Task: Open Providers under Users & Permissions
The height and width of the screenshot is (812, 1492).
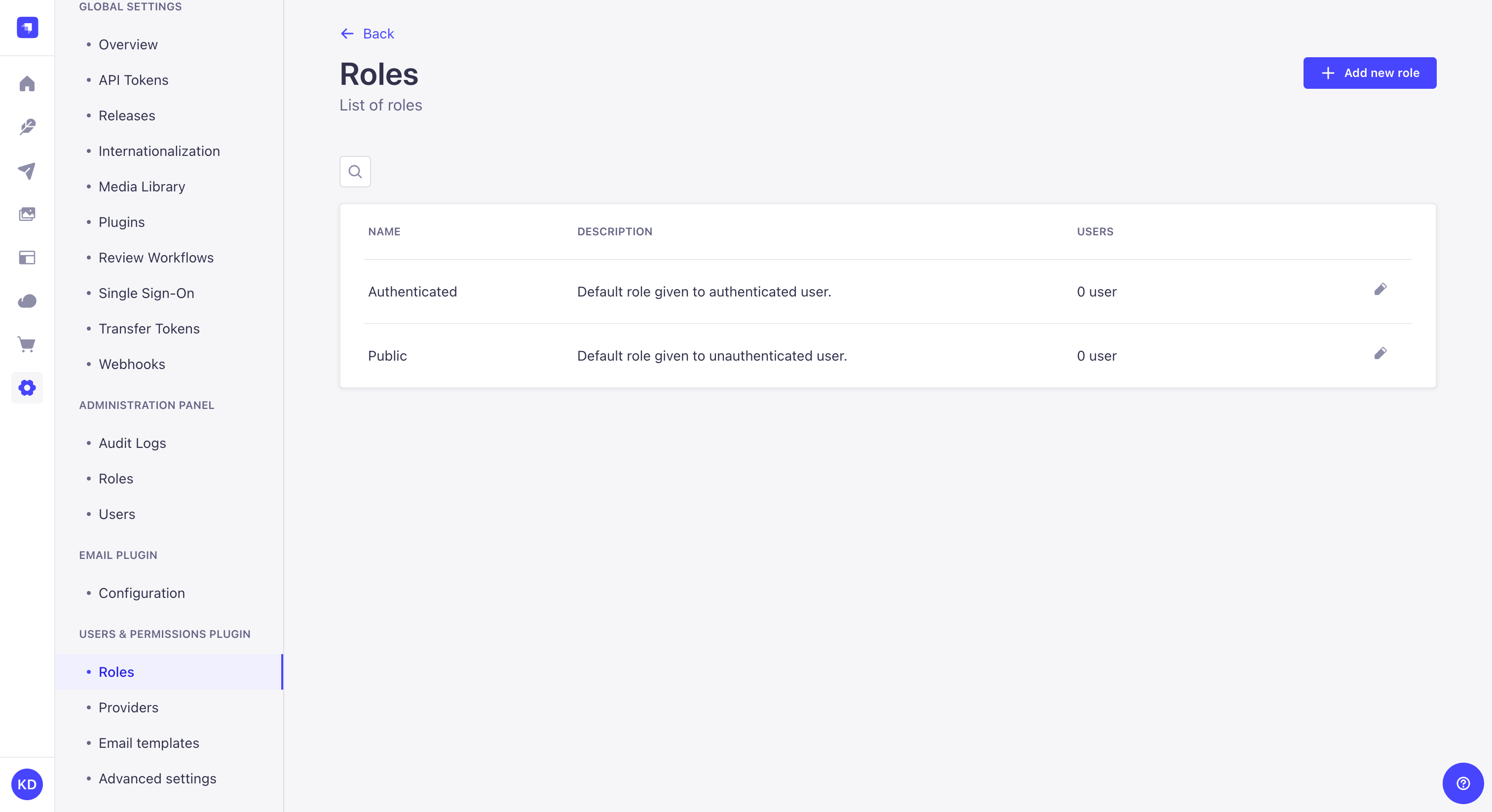Action: point(128,707)
